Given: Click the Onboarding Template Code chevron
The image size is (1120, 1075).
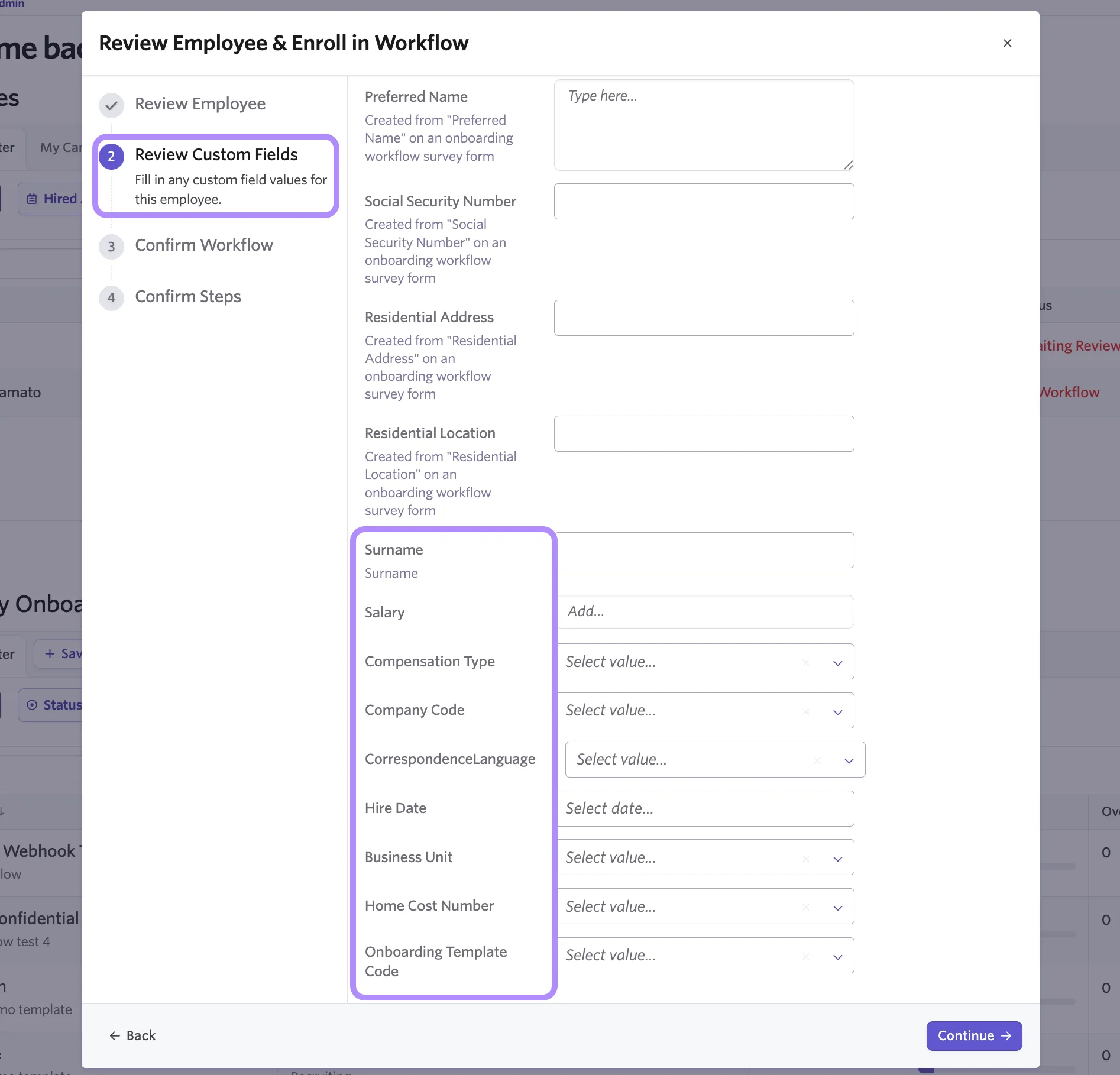Looking at the screenshot, I should click(x=837, y=957).
